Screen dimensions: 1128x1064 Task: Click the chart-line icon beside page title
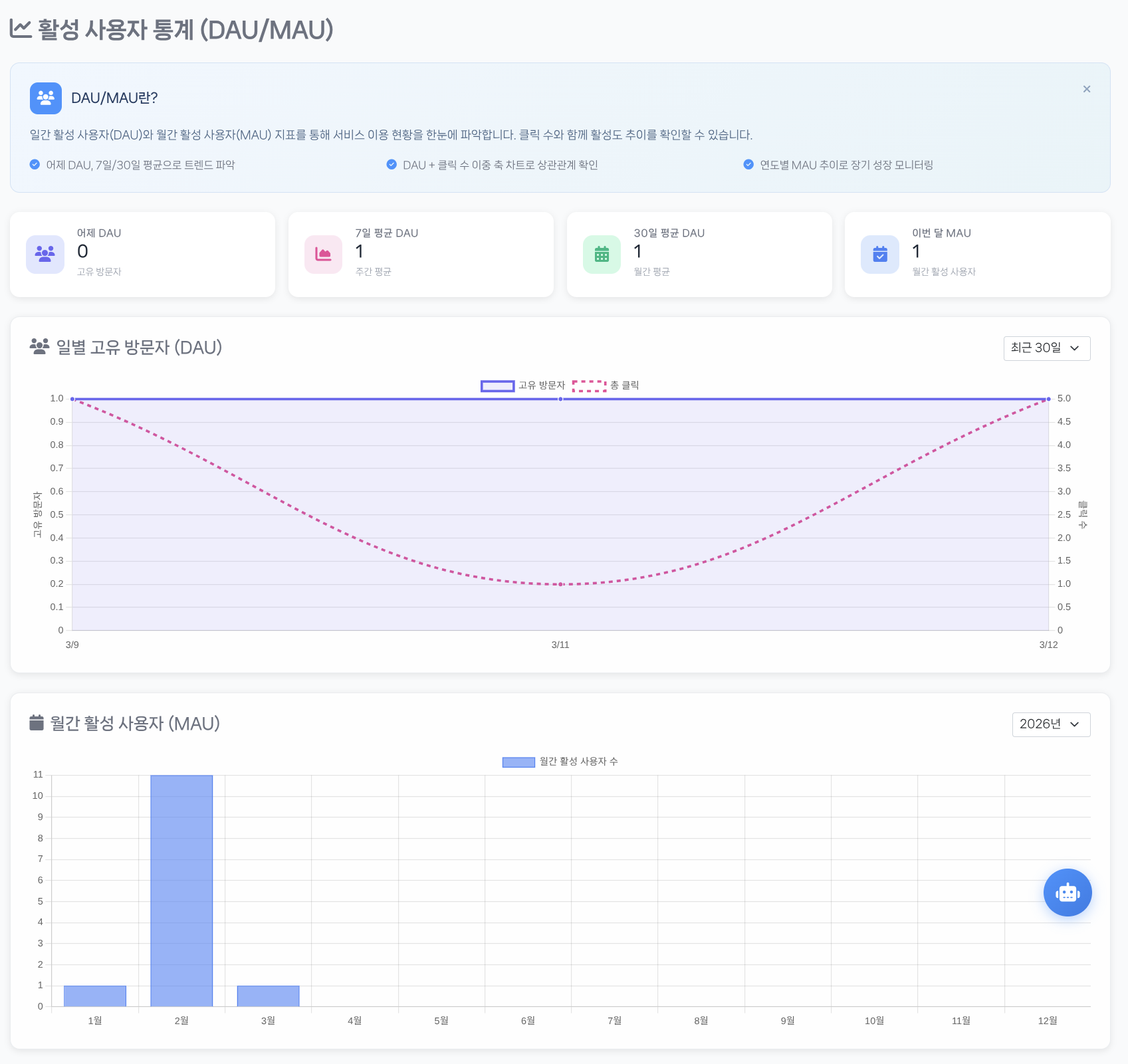click(21, 29)
